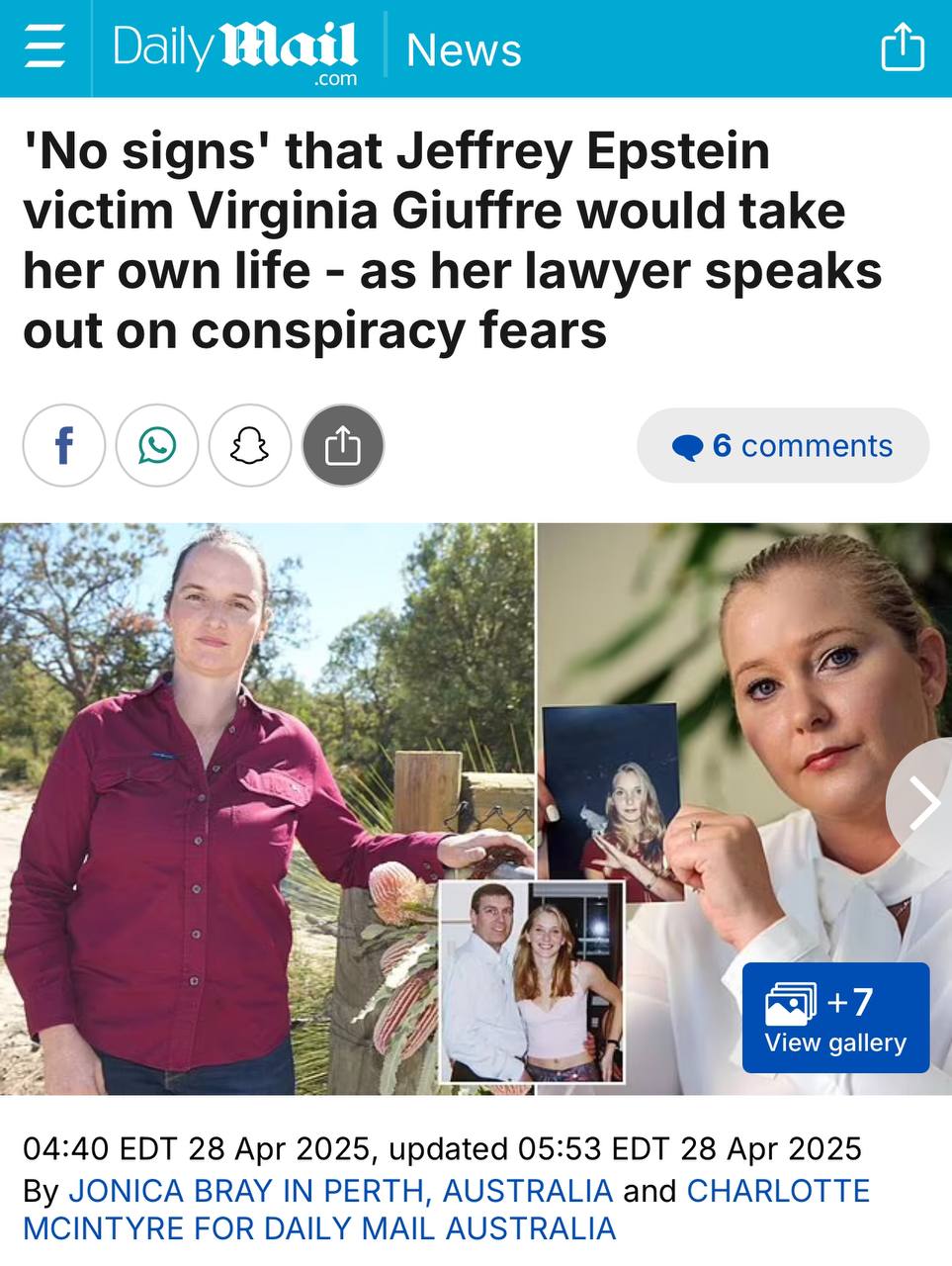Tap the stacked photos gallery icon

[791, 1003]
